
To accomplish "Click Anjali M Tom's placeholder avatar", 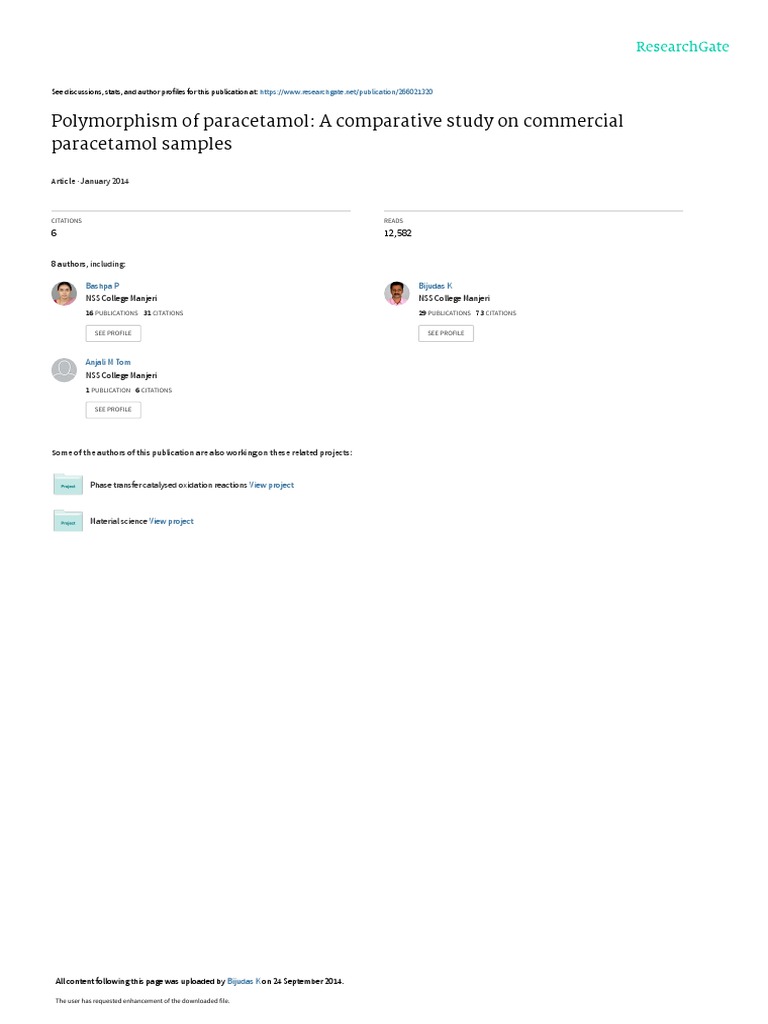I will [x=64, y=370].
